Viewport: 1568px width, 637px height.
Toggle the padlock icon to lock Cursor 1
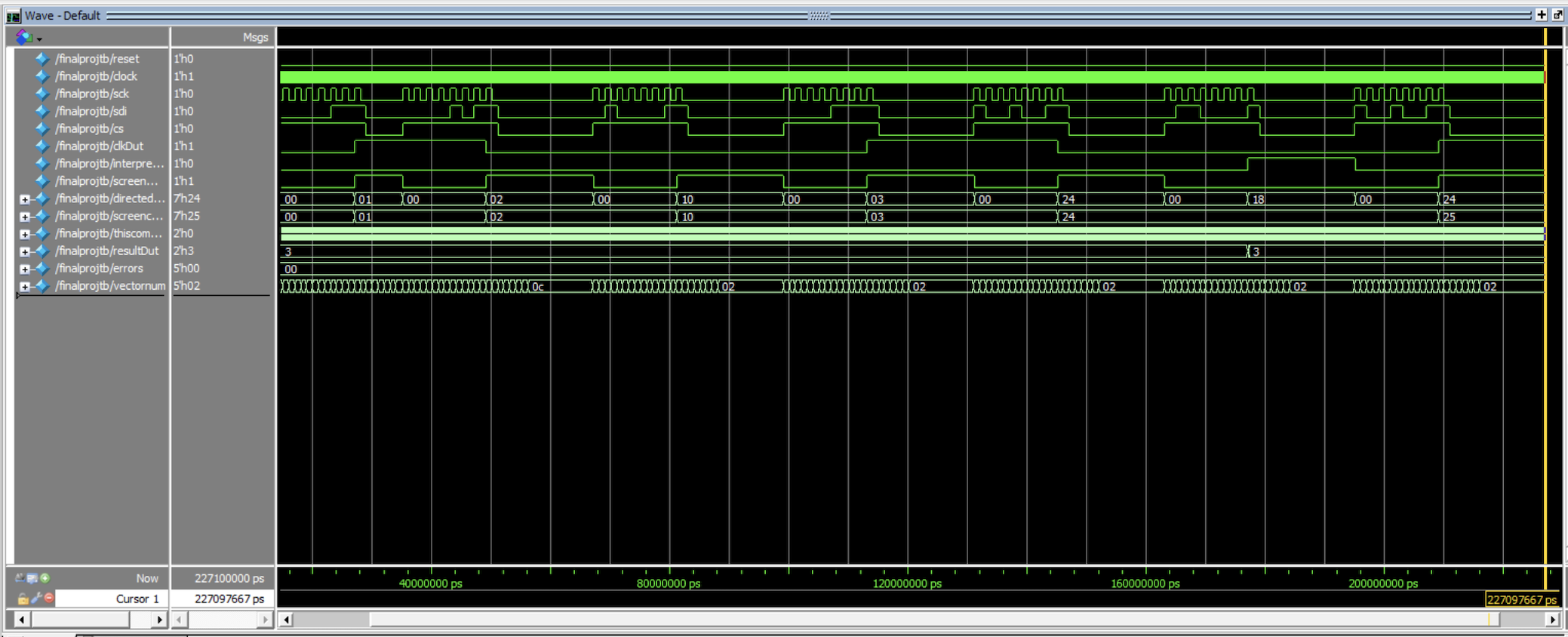(23, 599)
